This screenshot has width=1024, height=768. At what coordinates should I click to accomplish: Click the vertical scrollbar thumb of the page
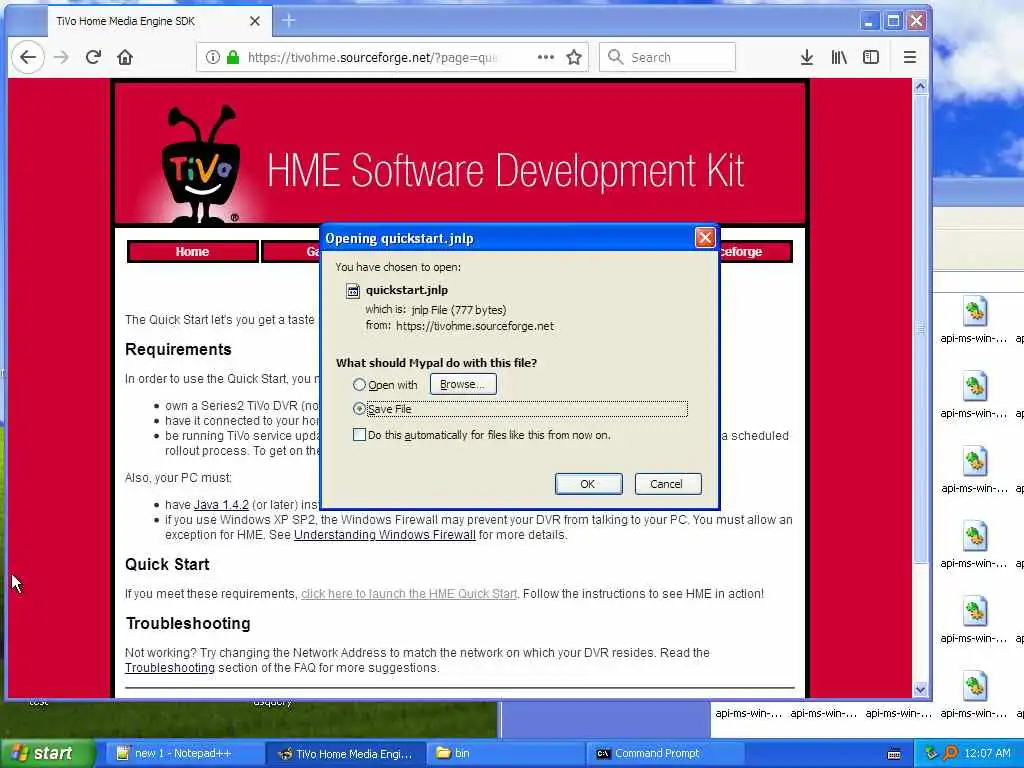coord(920,328)
